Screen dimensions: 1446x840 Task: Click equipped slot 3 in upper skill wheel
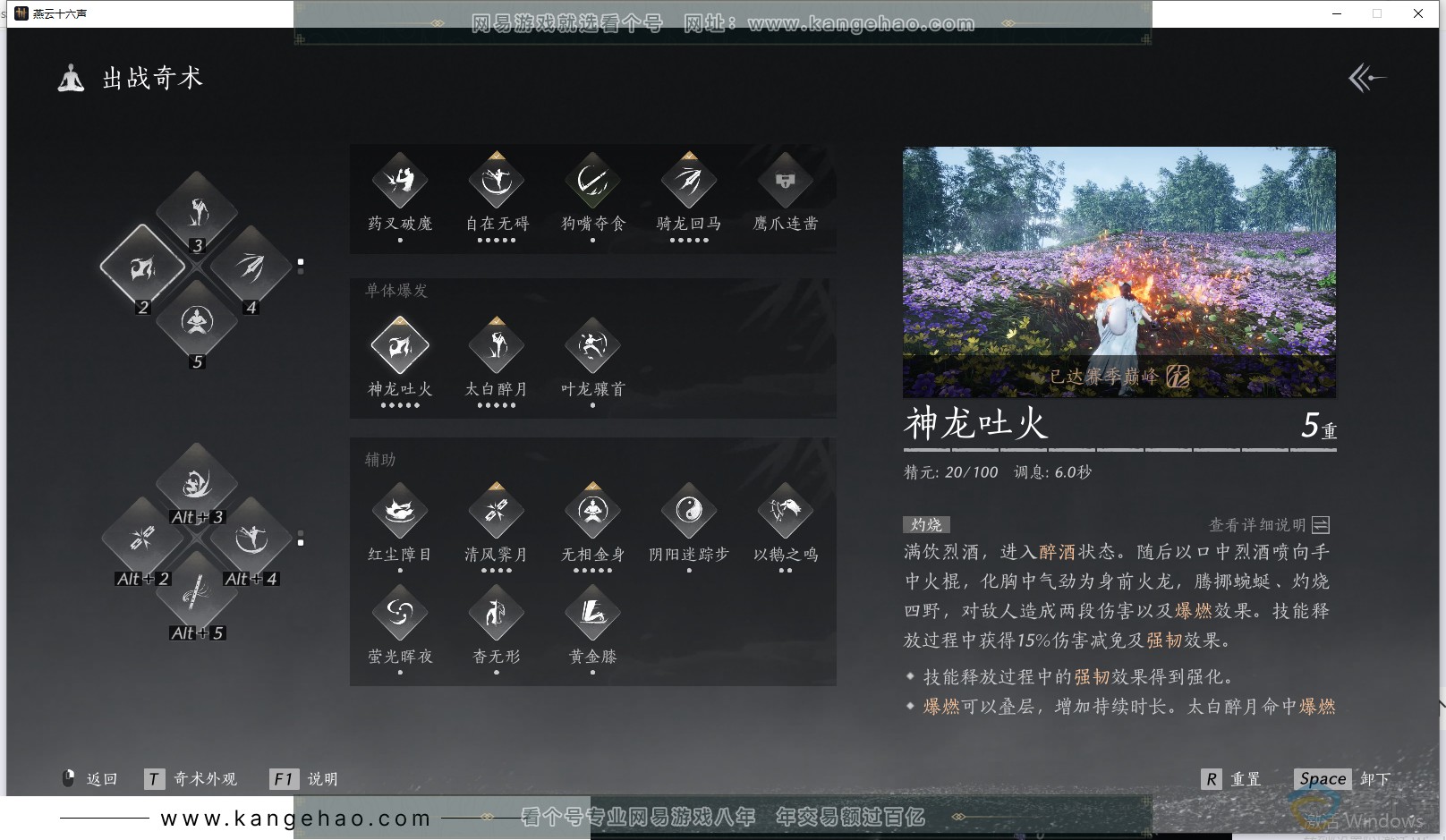tap(197, 213)
